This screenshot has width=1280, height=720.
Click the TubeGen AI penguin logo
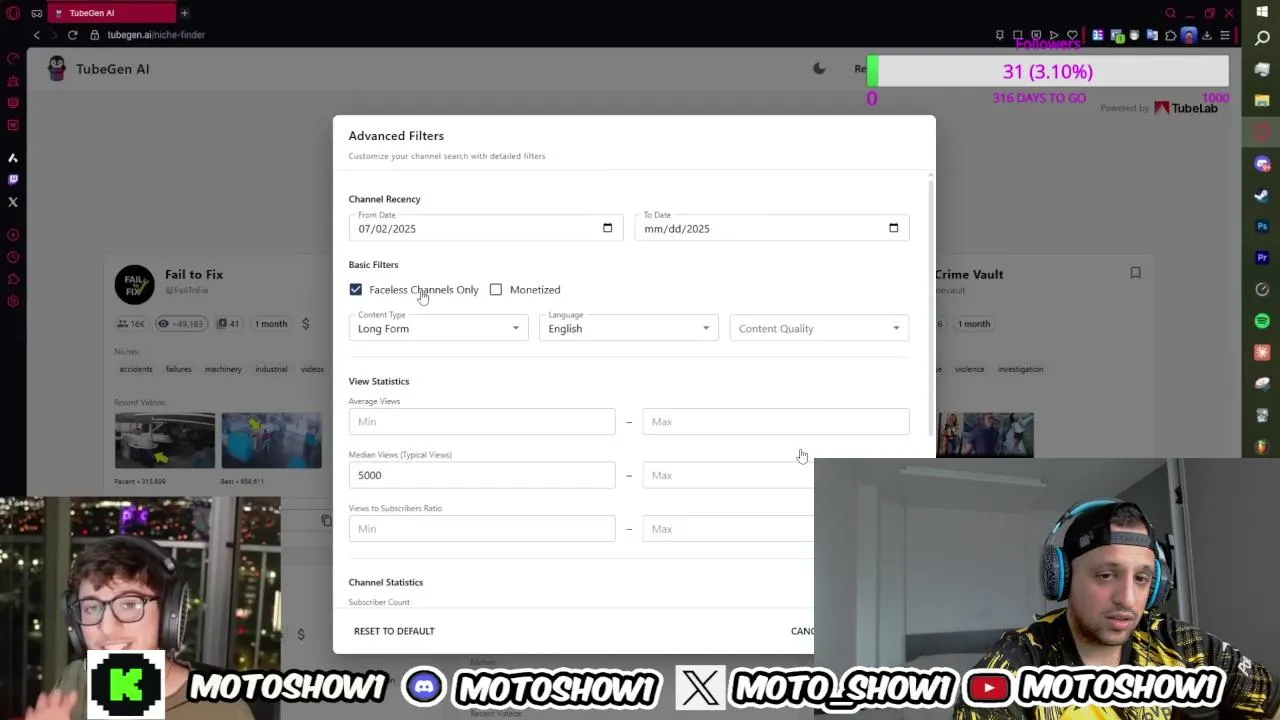click(x=57, y=68)
